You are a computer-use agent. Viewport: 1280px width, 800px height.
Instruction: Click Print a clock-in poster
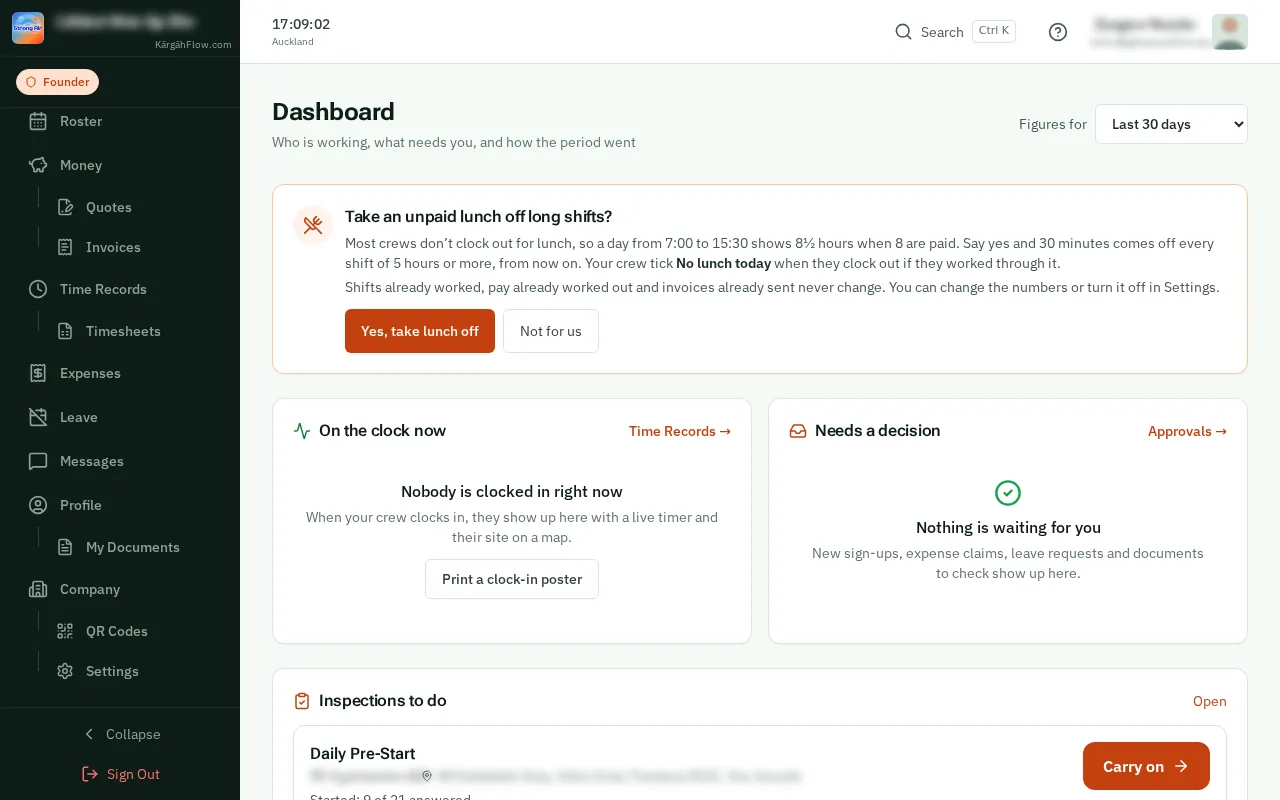point(512,579)
